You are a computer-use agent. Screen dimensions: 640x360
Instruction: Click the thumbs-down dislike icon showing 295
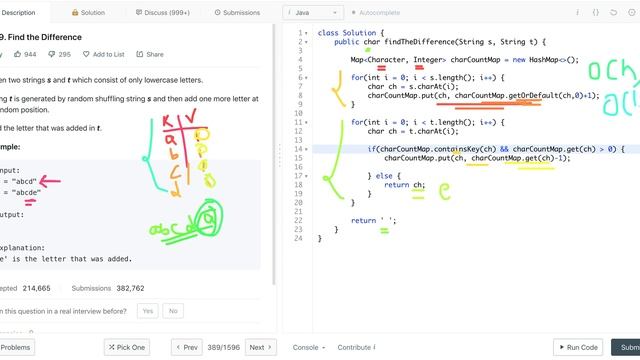[51, 54]
